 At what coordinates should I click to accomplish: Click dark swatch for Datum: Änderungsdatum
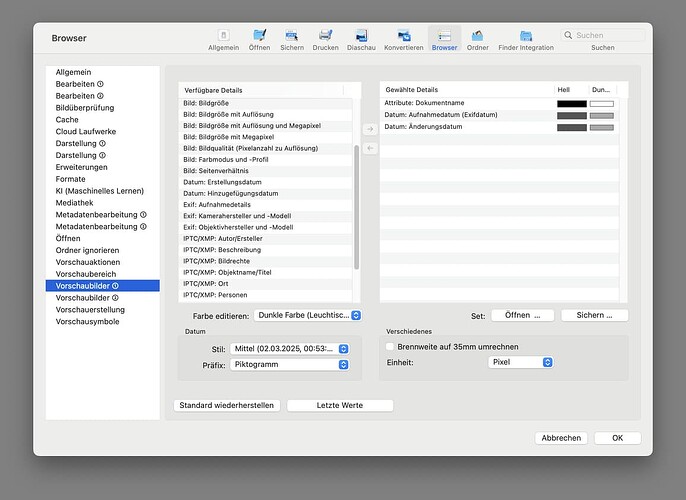[x=602, y=127]
